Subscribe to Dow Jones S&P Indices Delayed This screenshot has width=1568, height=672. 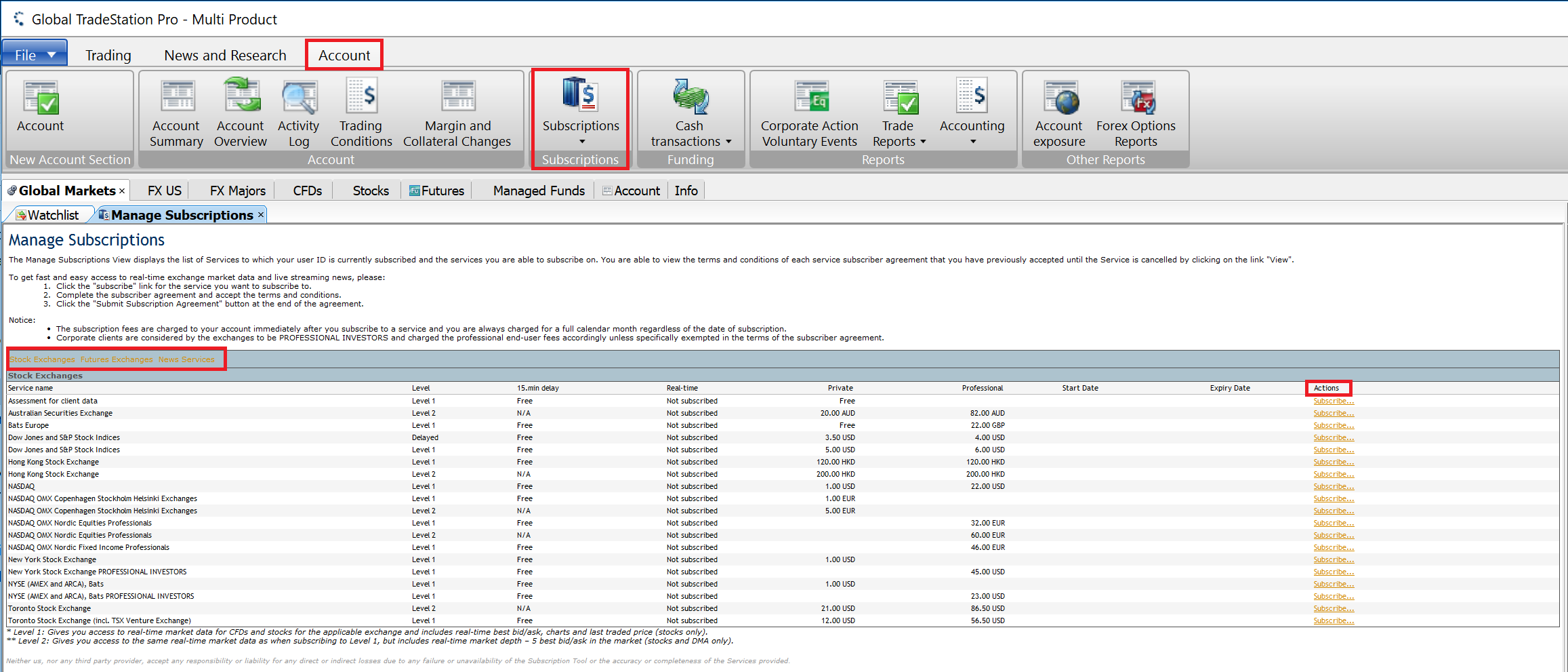pos(1334,437)
